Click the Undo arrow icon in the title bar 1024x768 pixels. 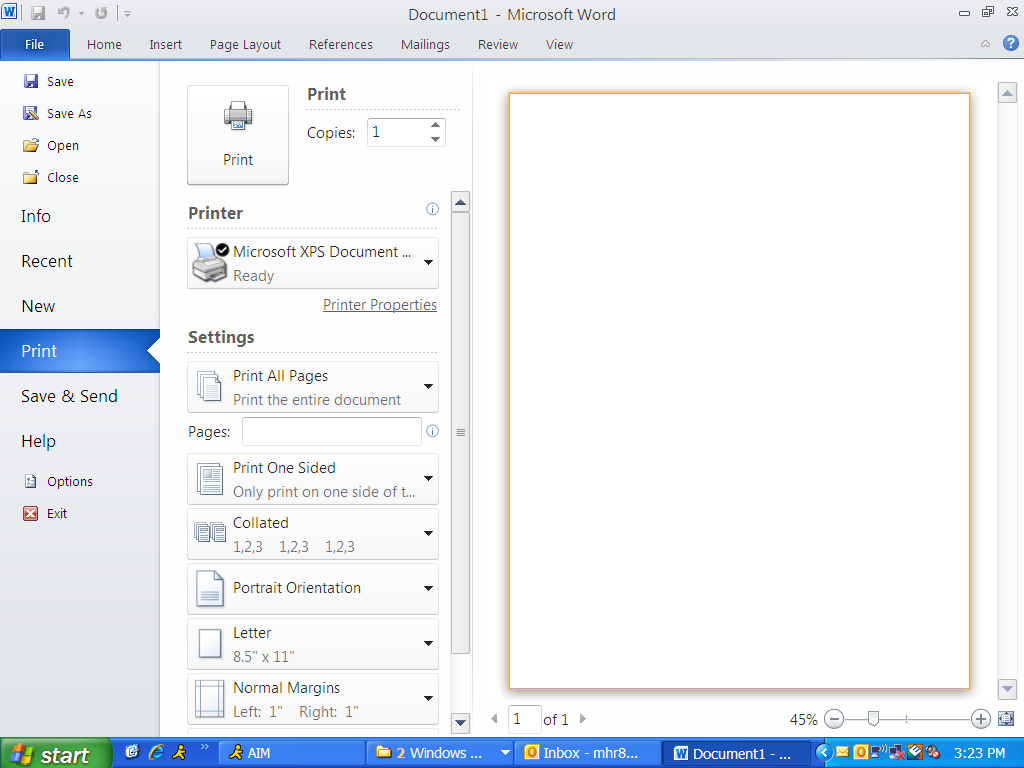click(x=63, y=13)
